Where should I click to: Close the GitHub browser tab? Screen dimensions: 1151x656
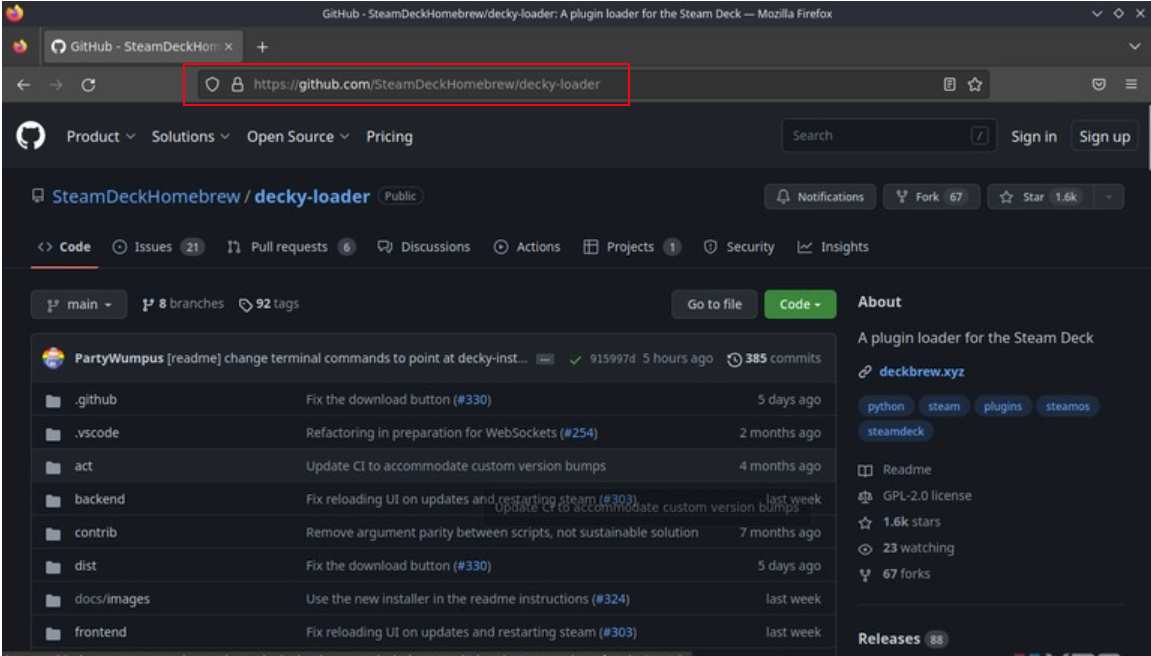coord(228,46)
